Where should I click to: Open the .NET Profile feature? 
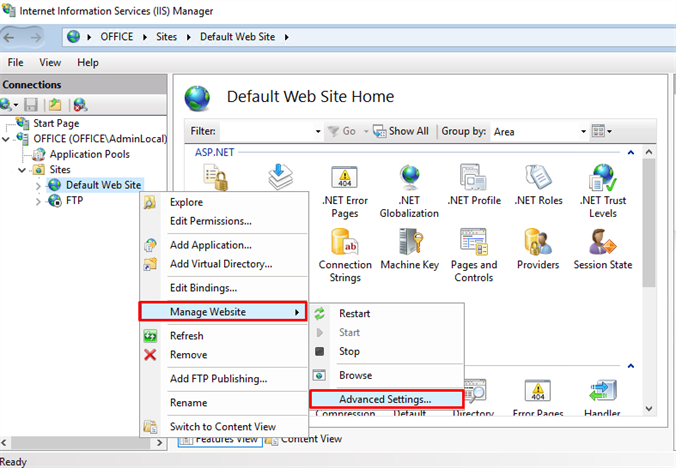coord(474,185)
